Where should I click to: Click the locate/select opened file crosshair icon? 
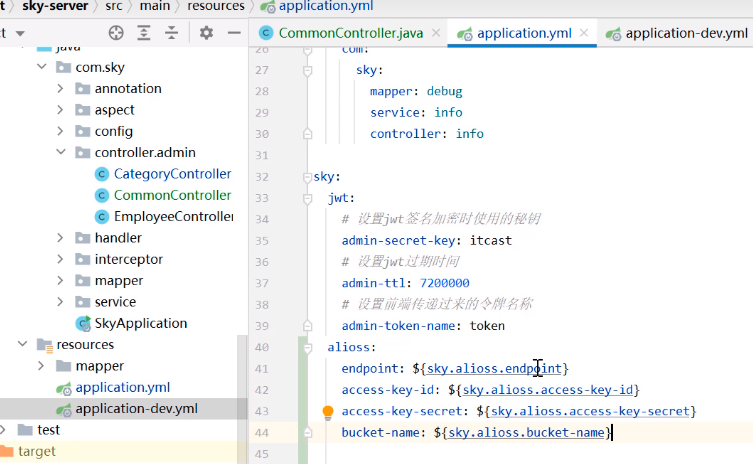click(x=116, y=32)
